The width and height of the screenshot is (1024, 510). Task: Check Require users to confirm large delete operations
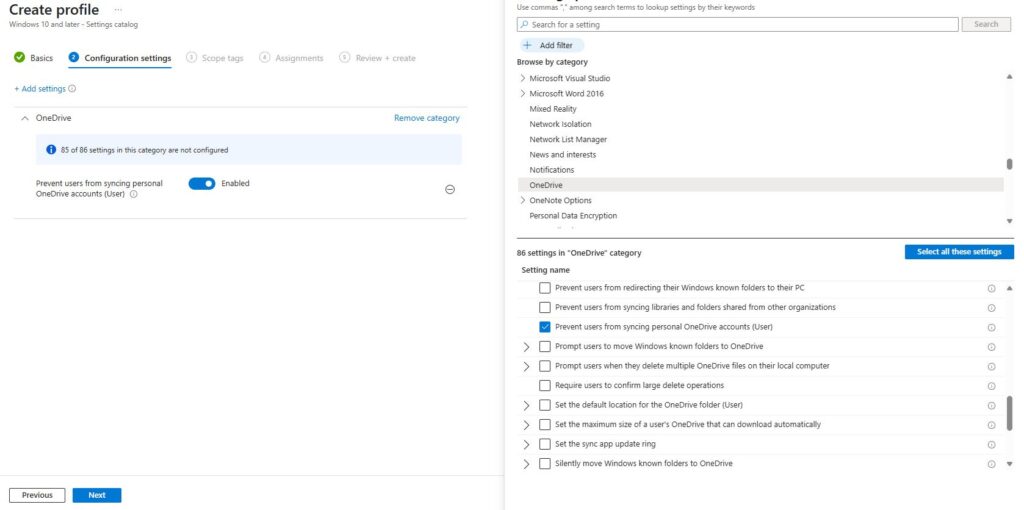pyautogui.click(x=545, y=385)
